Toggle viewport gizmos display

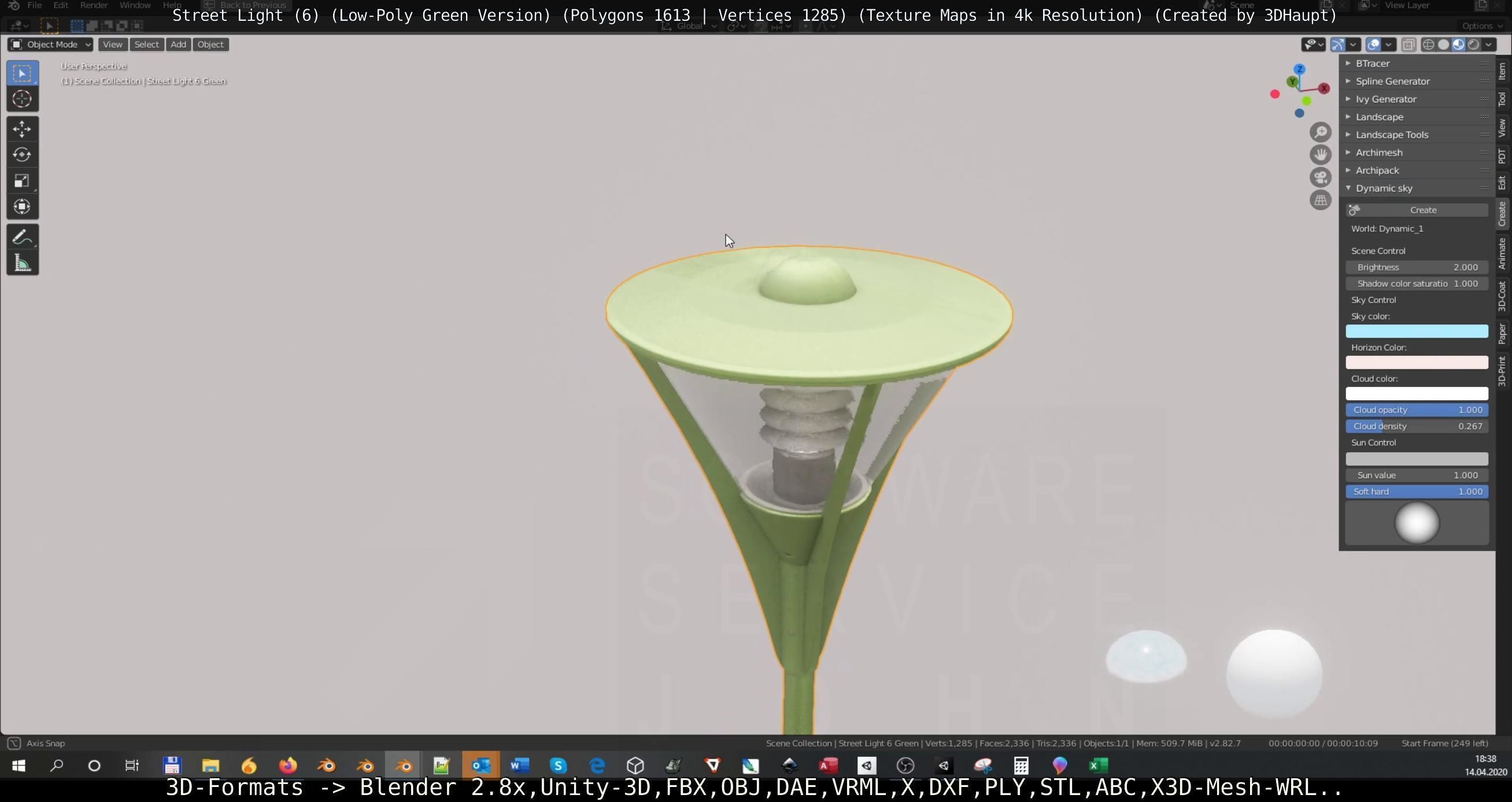point(1338,45)
